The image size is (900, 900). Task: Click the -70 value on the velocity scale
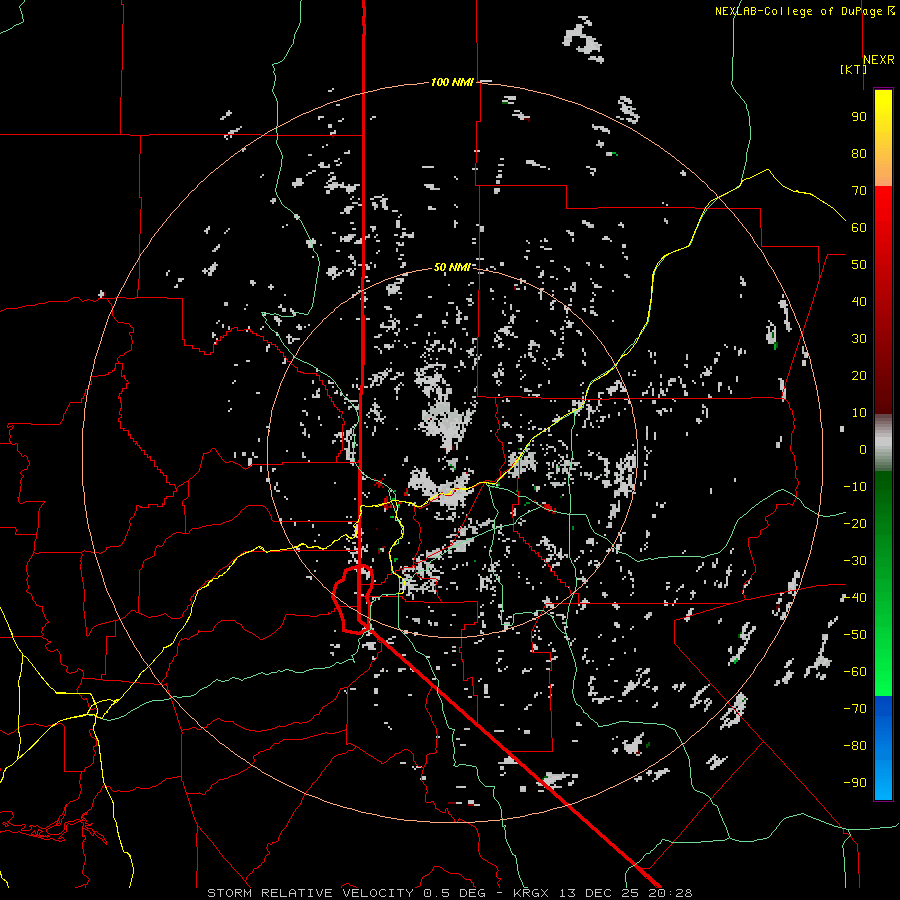tap(855, 709)
